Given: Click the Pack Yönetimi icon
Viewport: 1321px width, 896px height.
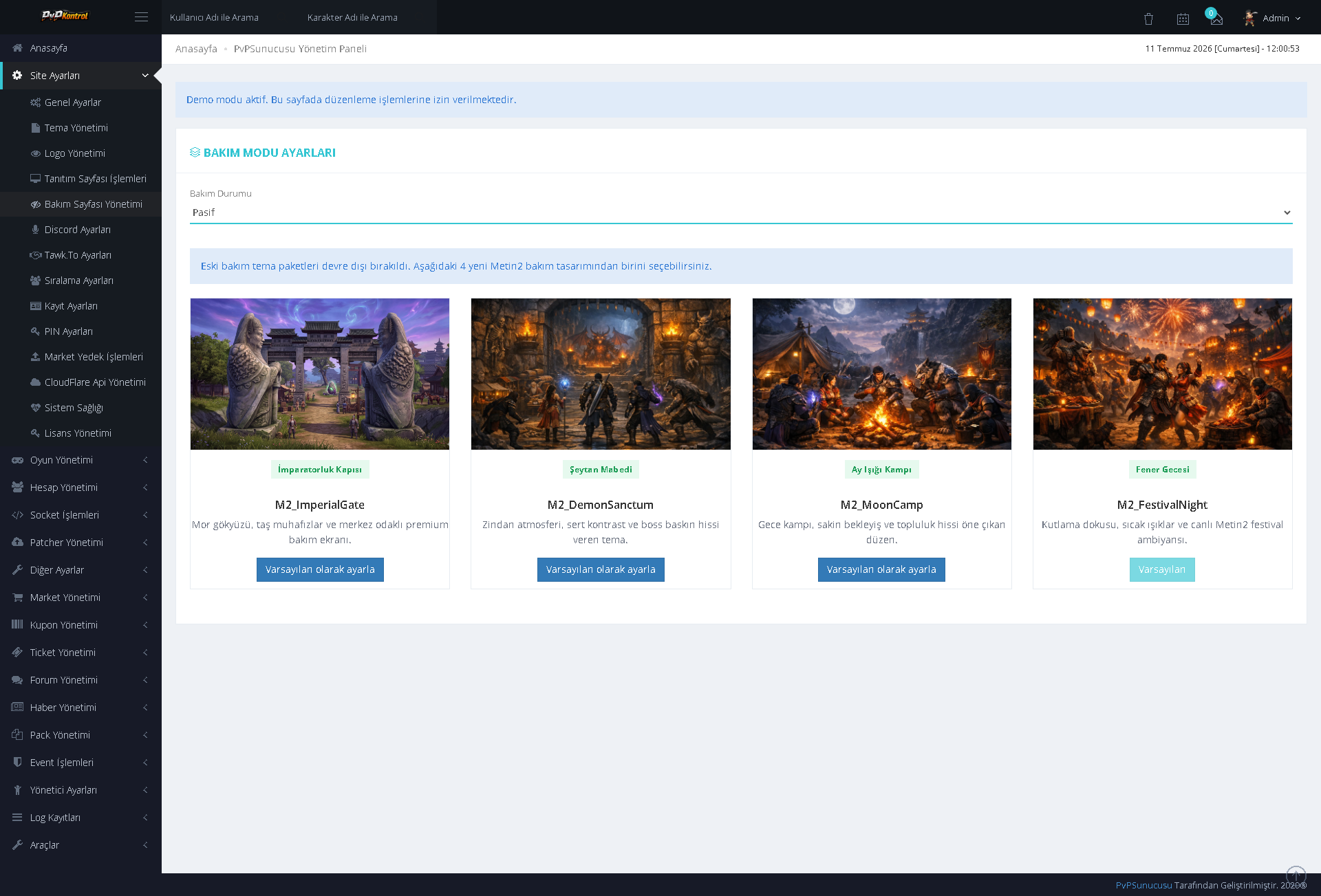Looking at the screenshot, I should 17,735.
